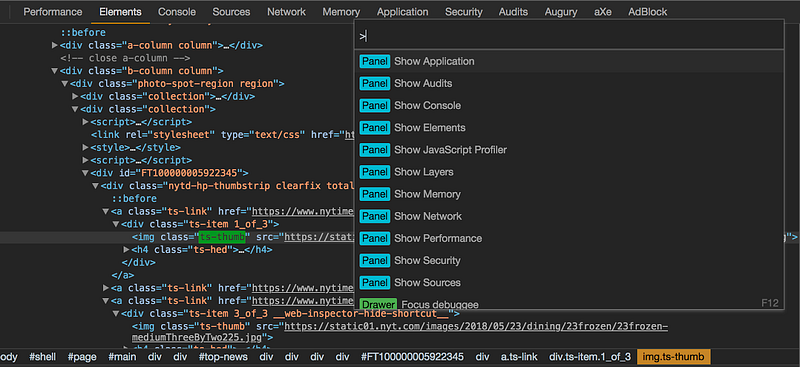The image size is (800, 367).
Task: Open the Memory tab
Action: 341,12
